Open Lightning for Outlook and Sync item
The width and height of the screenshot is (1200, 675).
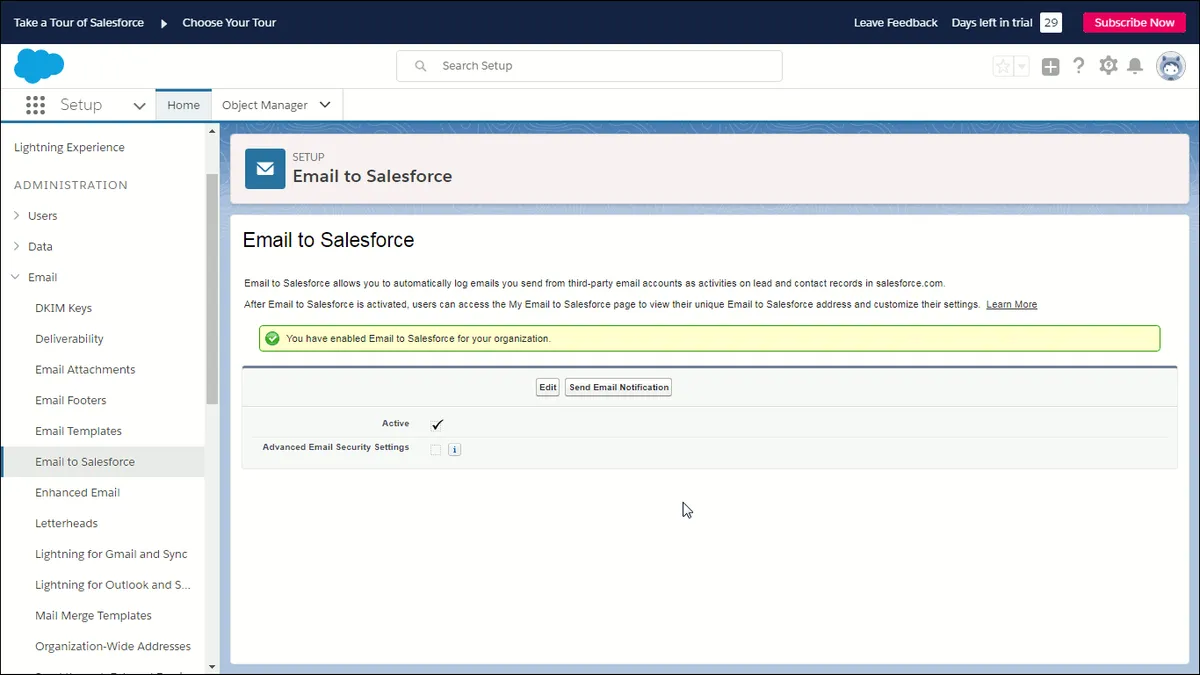pos(113,586)
